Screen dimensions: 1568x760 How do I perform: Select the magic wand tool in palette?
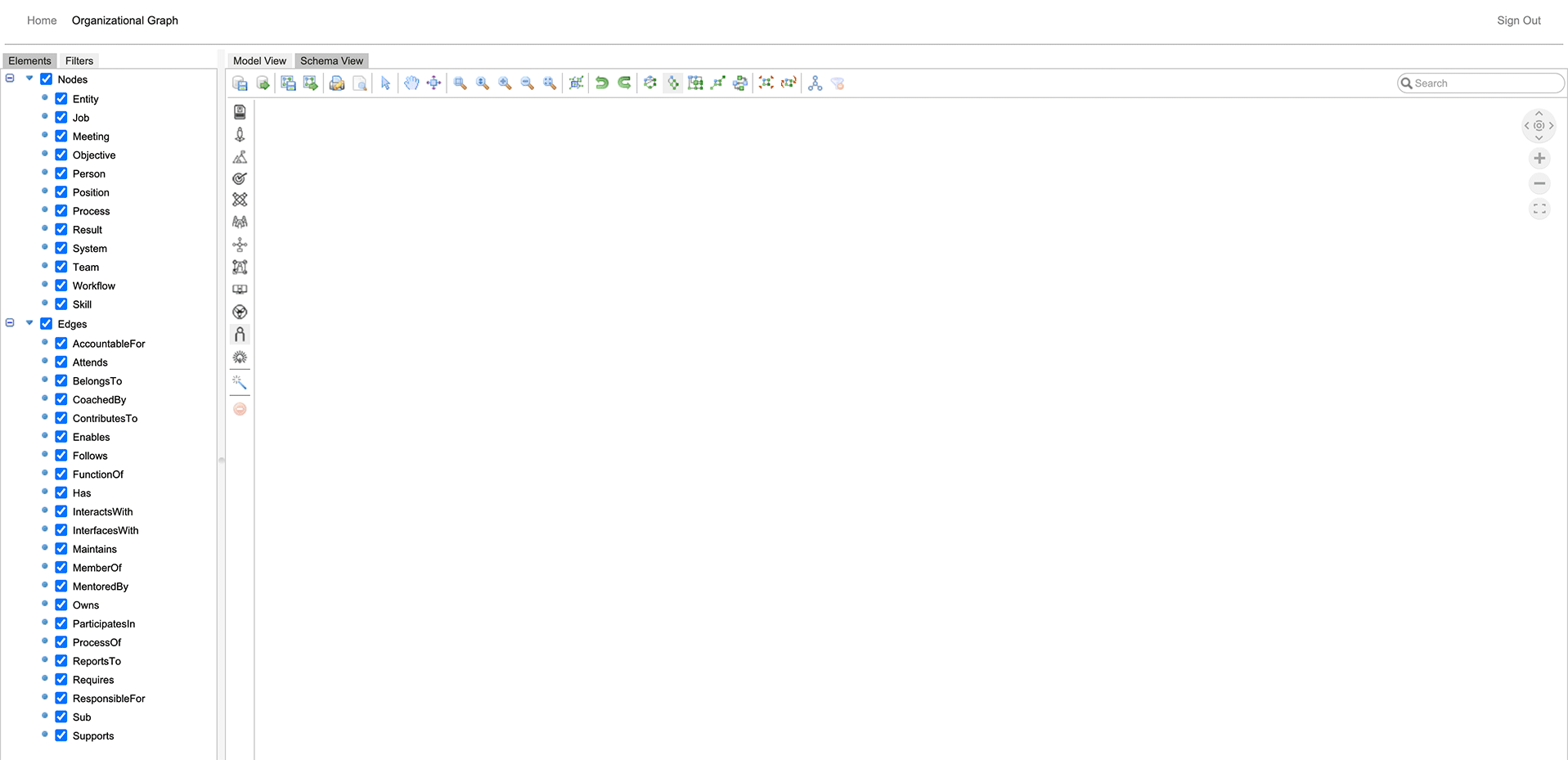click(240, 382)
